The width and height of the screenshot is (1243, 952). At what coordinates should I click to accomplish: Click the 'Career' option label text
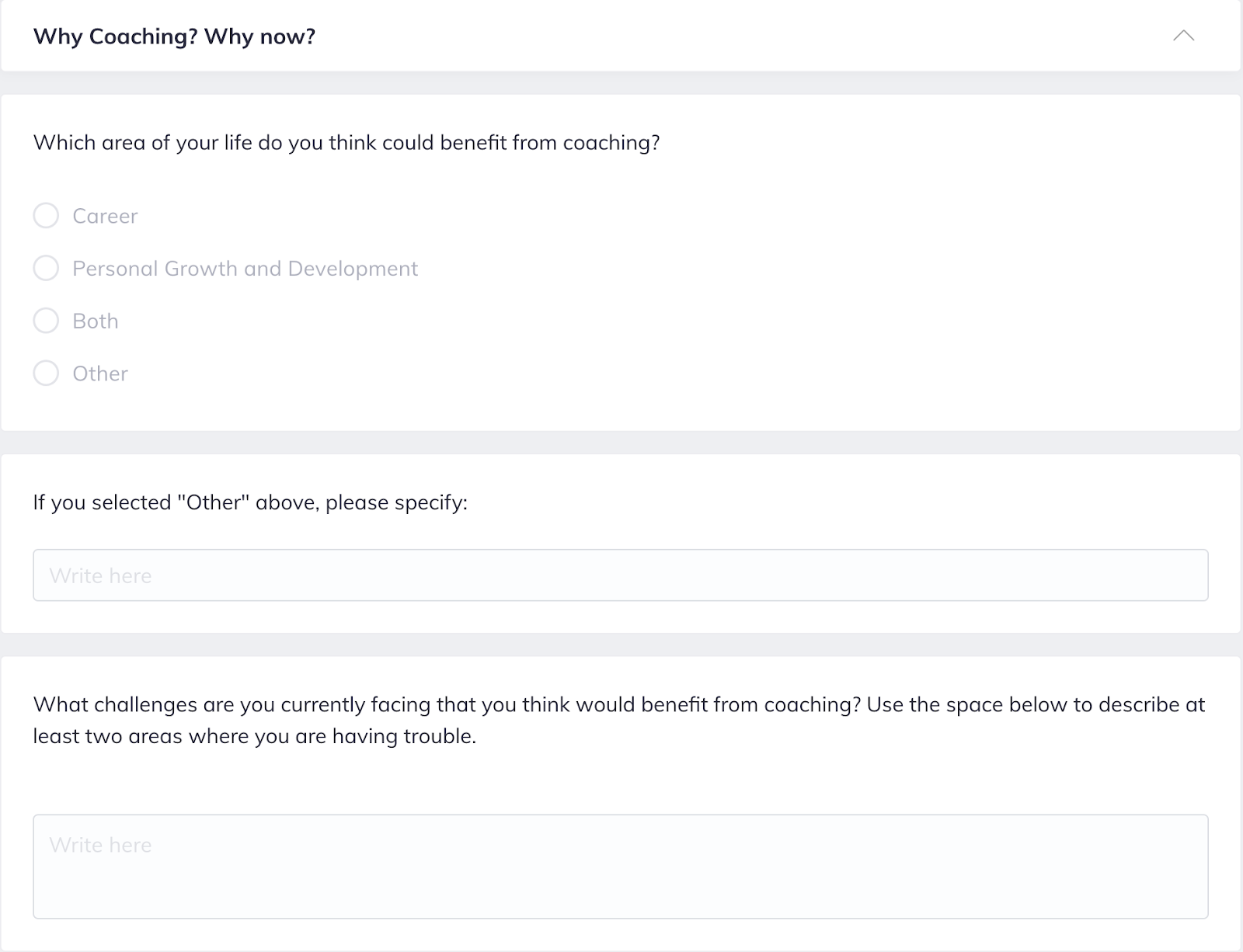pos(105,216)
